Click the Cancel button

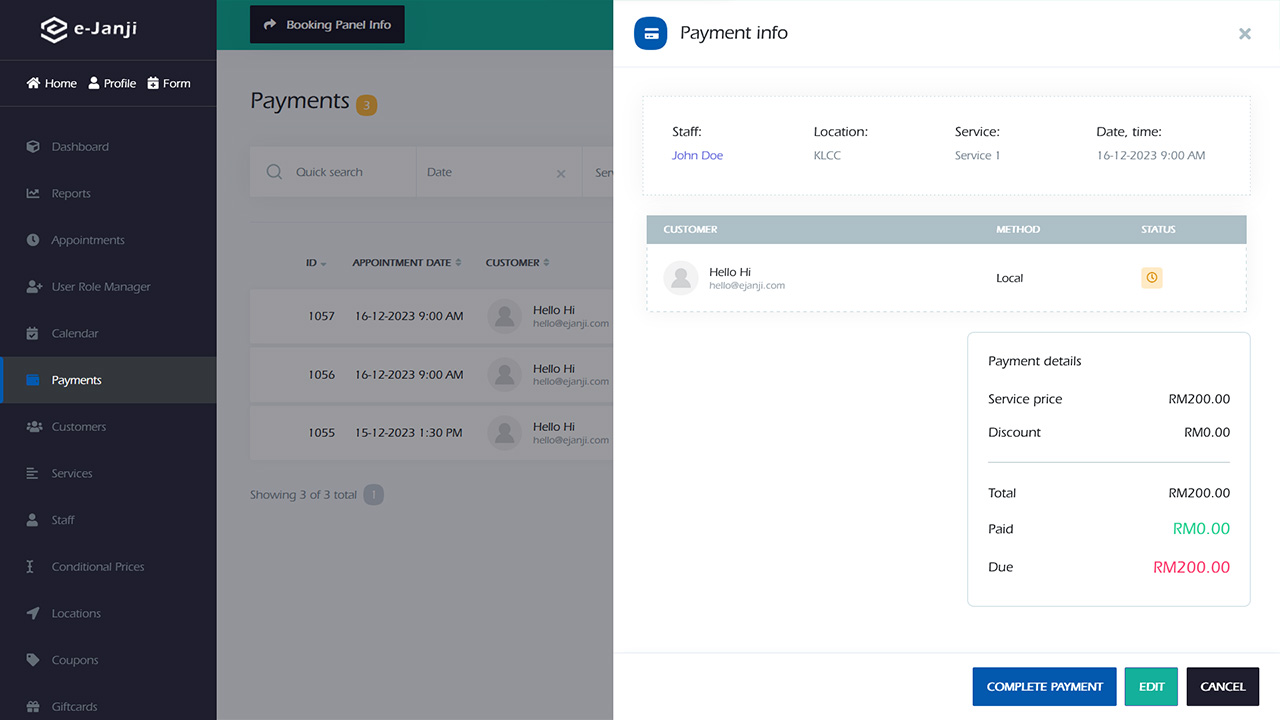coord(1223,687)
